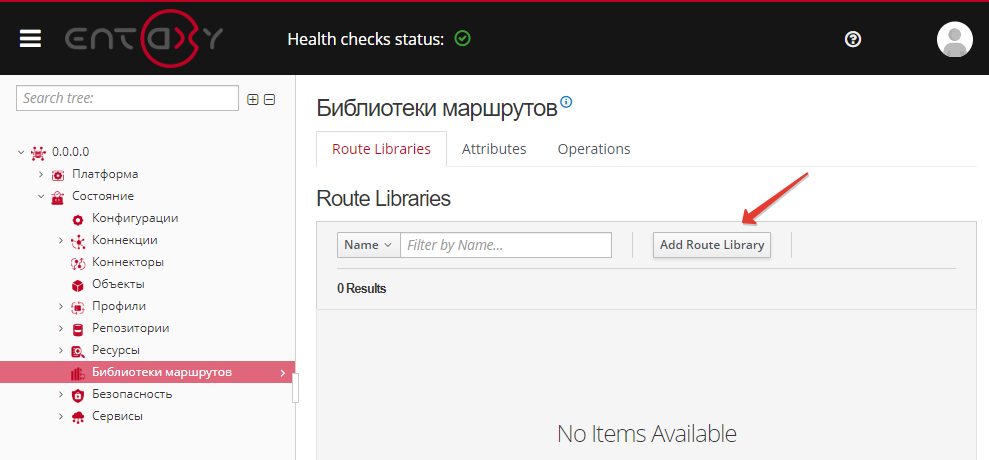Expand the Репозитории tree node
The height and width of the screenshot is (460, 989).
[61, 329]
